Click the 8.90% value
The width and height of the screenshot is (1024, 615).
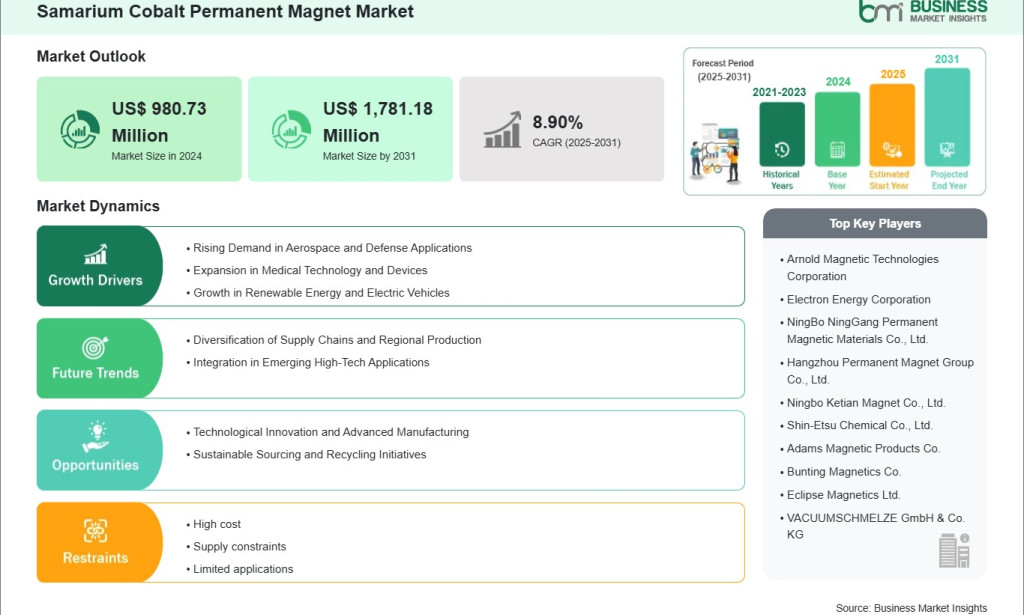coord(558,122)
